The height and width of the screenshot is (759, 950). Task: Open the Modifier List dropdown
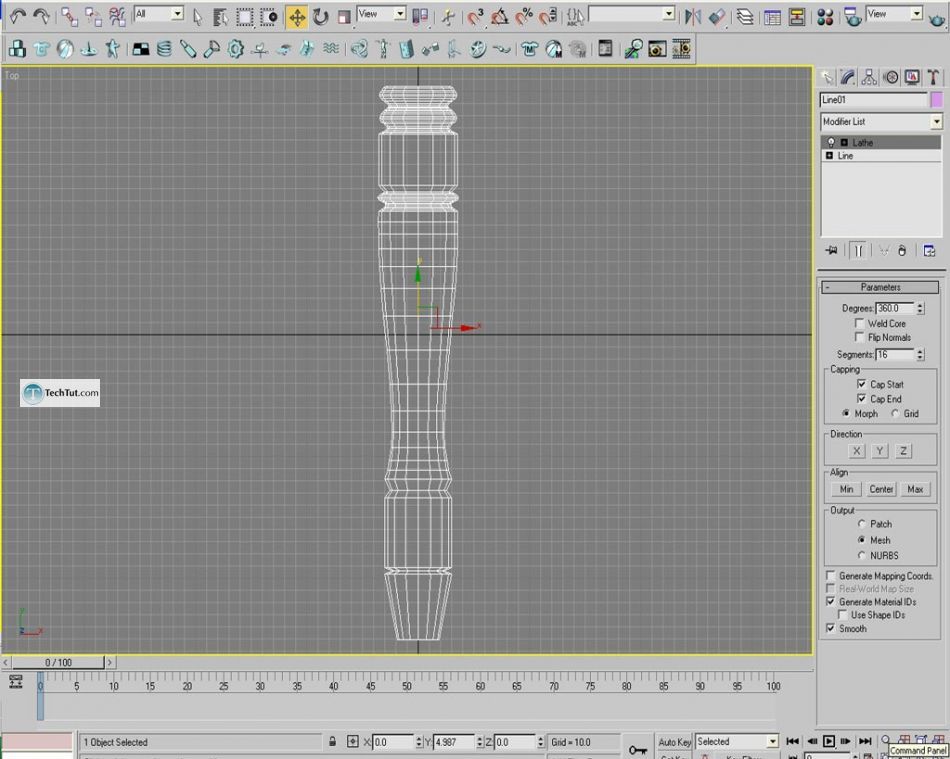936,122
